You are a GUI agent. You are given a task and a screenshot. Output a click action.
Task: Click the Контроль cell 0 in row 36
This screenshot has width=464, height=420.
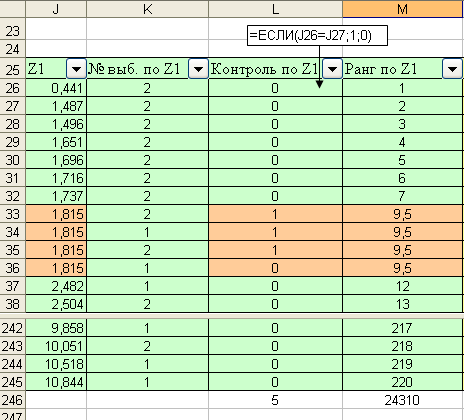coord(275,268)
